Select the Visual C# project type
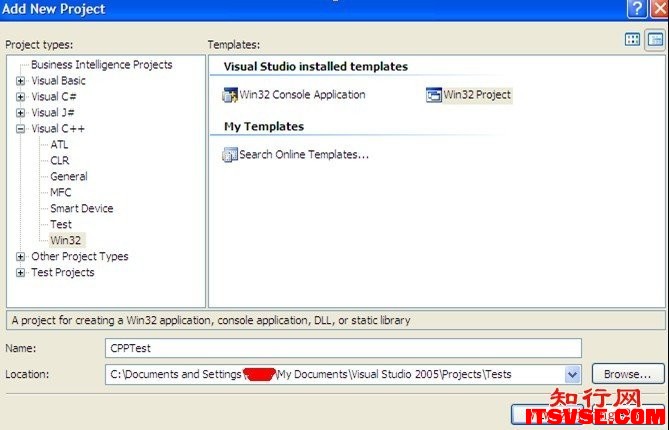669x430 pixels. 54,97
